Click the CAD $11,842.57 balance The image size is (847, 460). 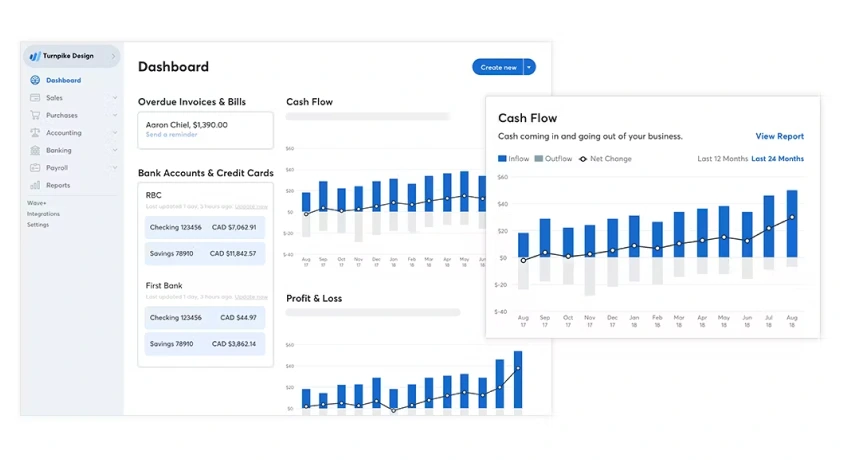click(233, 253)
